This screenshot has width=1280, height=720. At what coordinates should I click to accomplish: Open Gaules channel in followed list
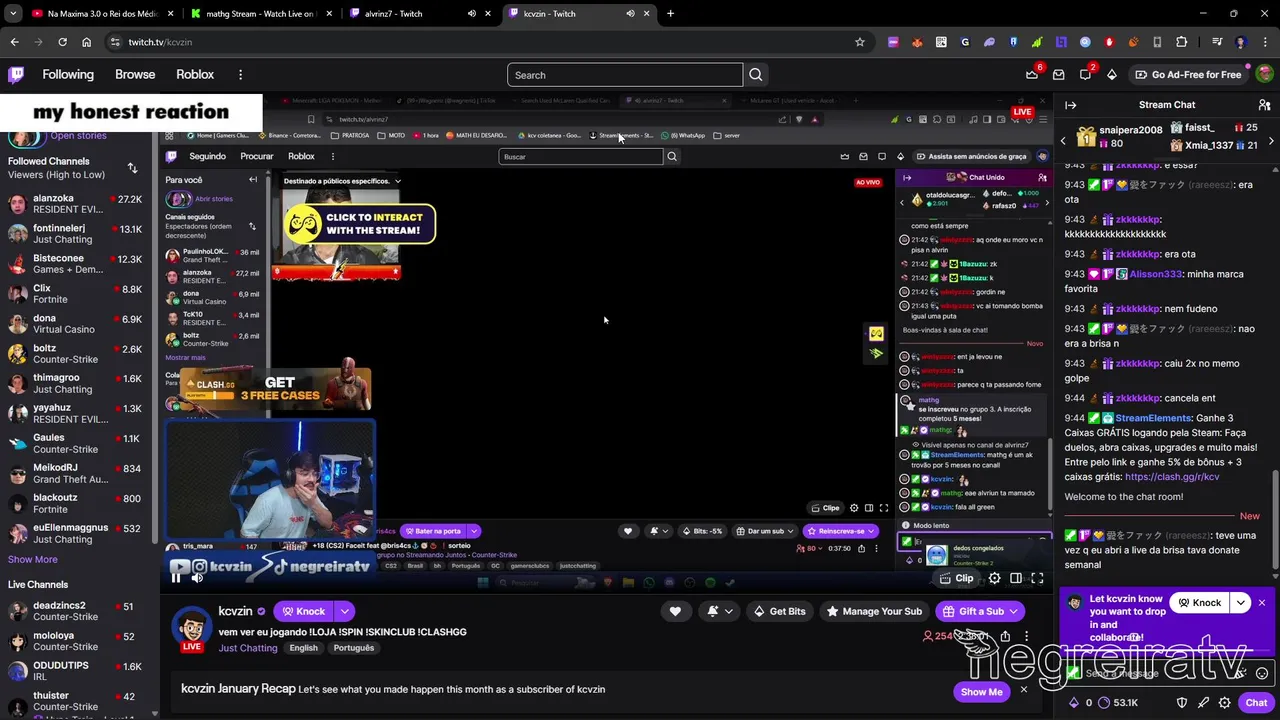(79, 443)
